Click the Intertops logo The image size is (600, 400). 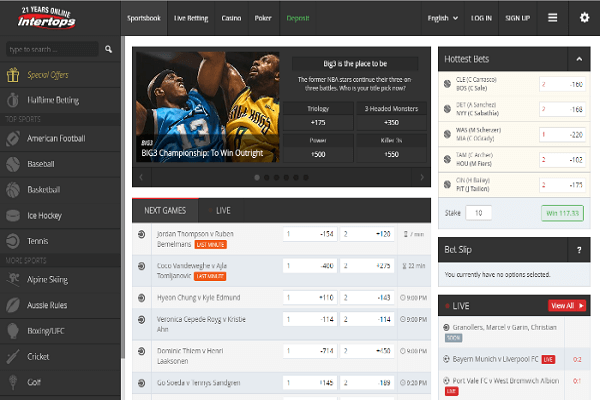pyautogui.click(x=47, y=17)
